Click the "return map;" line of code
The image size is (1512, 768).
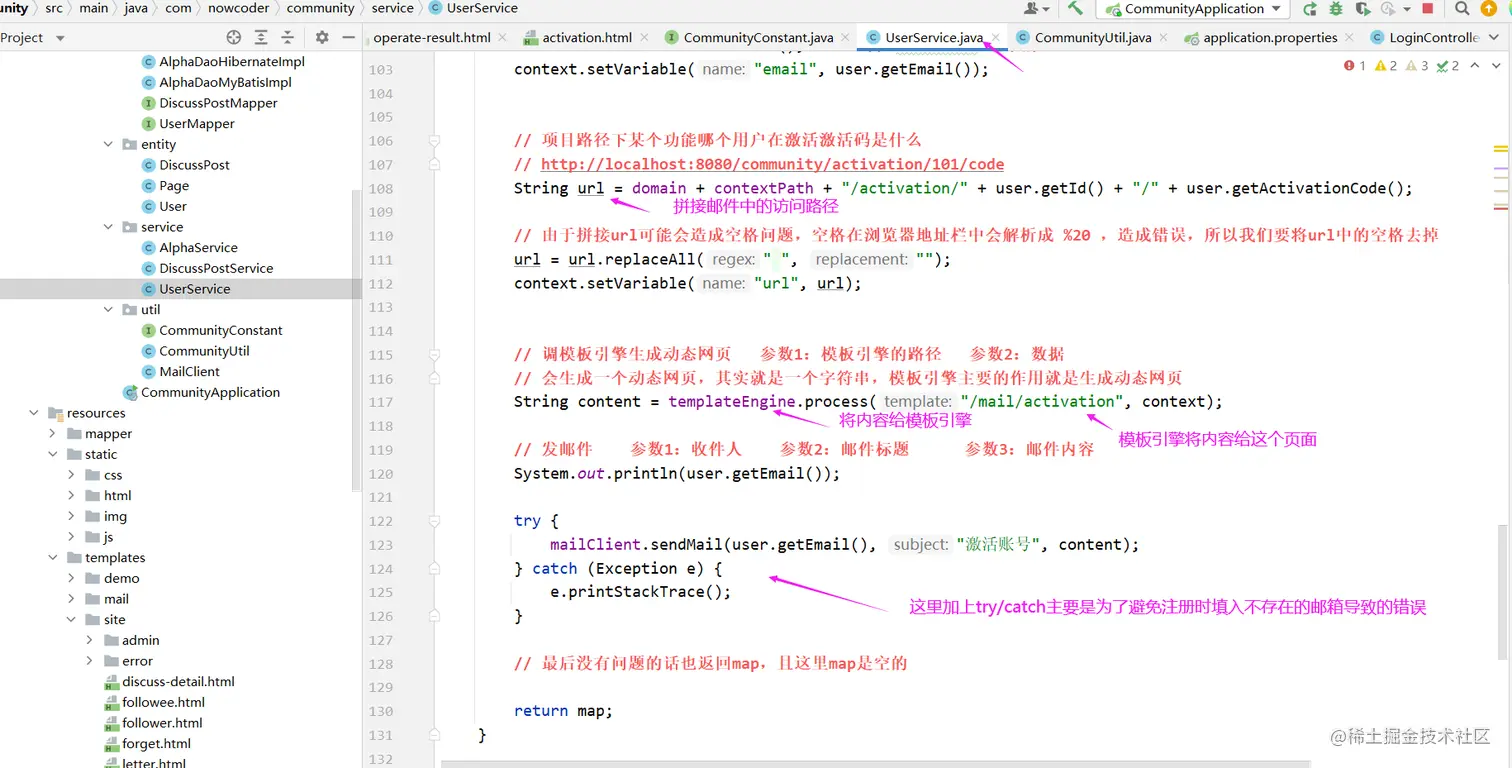tap(563, 711)
